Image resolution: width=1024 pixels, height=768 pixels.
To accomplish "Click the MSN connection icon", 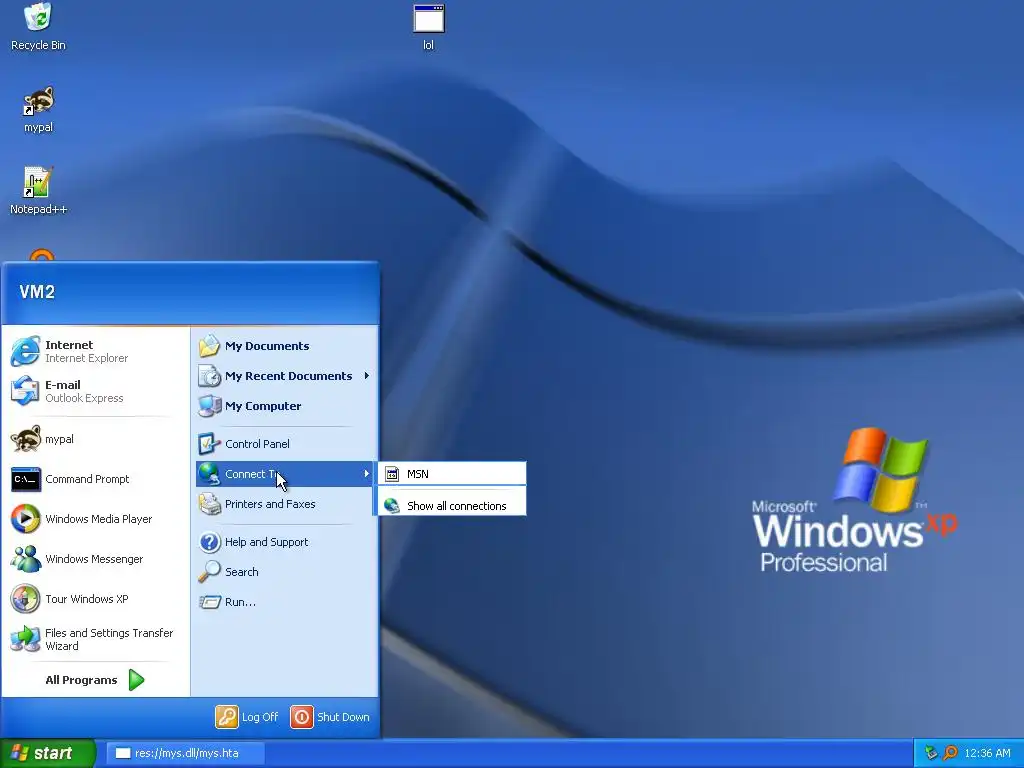I will 392,474.
